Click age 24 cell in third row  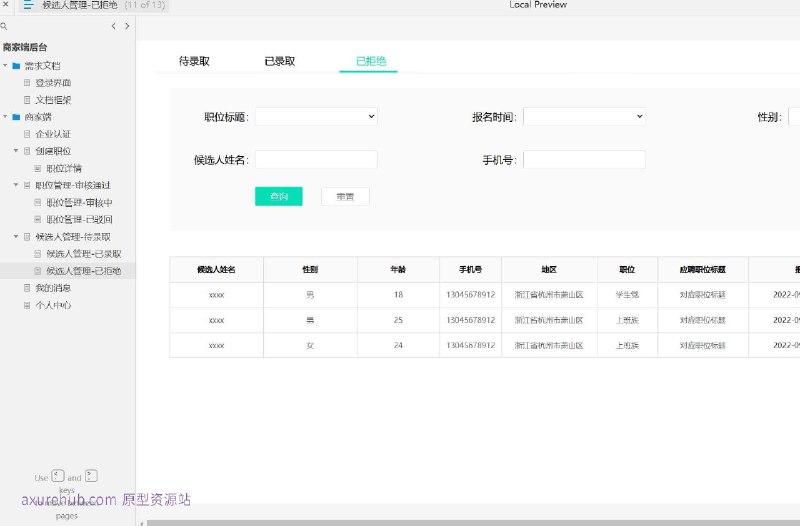point(398,345)
